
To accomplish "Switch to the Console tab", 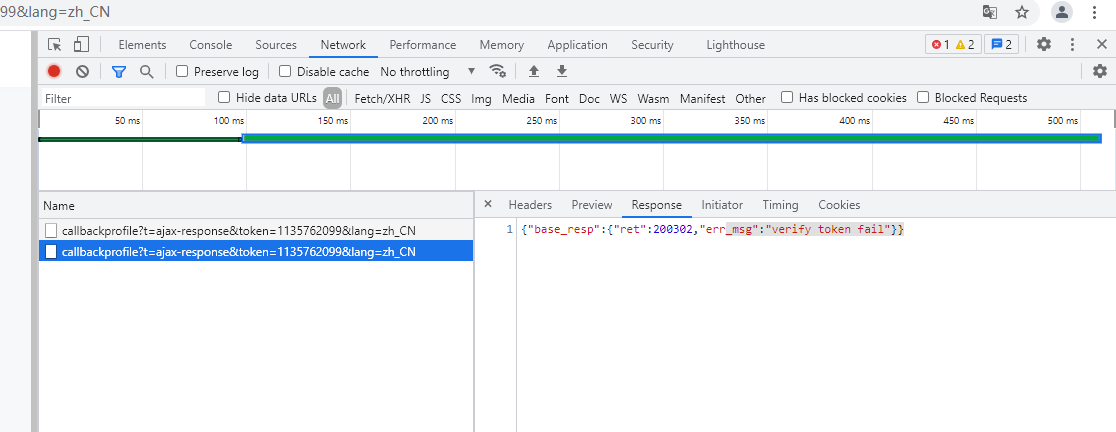I will [x=211, y=45].
